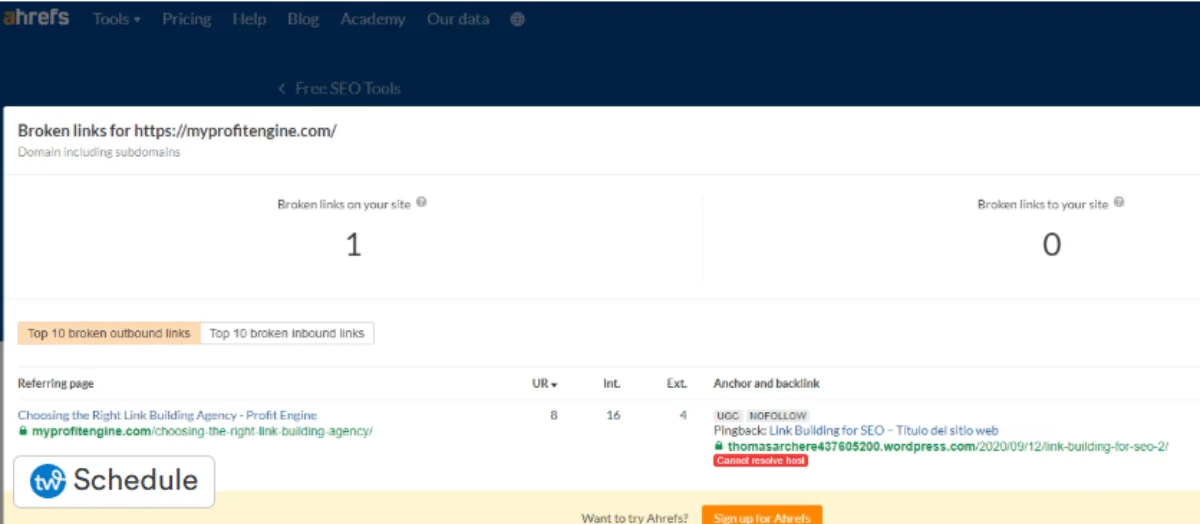Go to the Blog page
The width and height of the screenshot is (1200, 524).
point(303,19)
